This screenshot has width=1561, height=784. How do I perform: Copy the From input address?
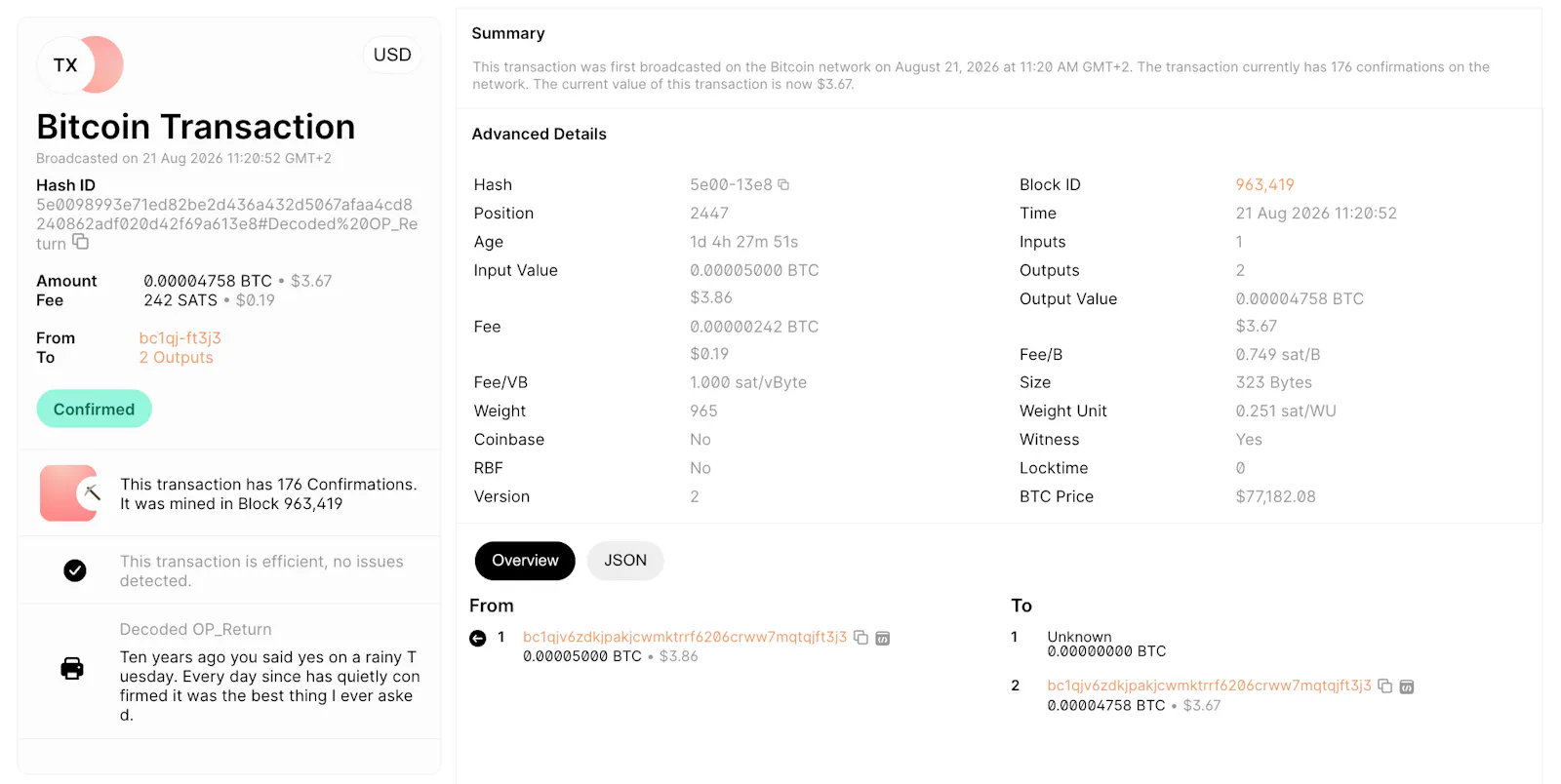[861, 638]
